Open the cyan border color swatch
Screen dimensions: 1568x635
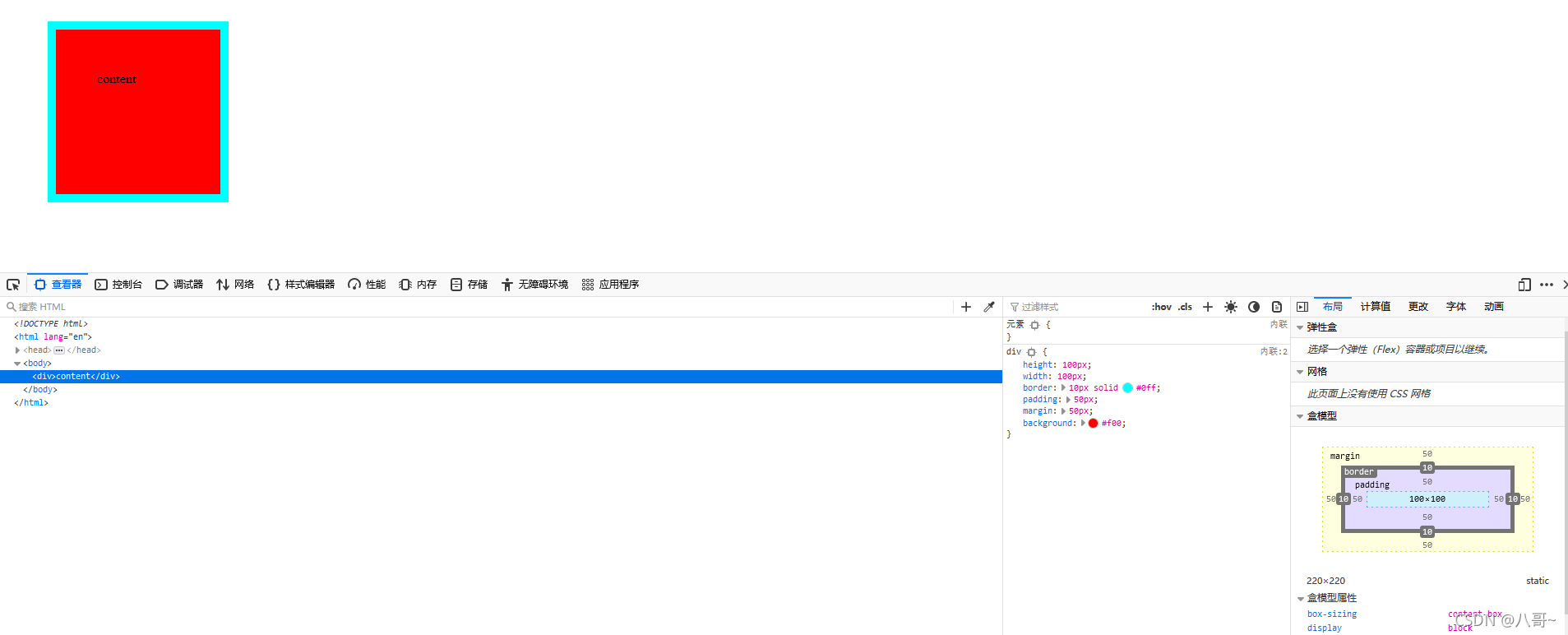(1127, 388)
